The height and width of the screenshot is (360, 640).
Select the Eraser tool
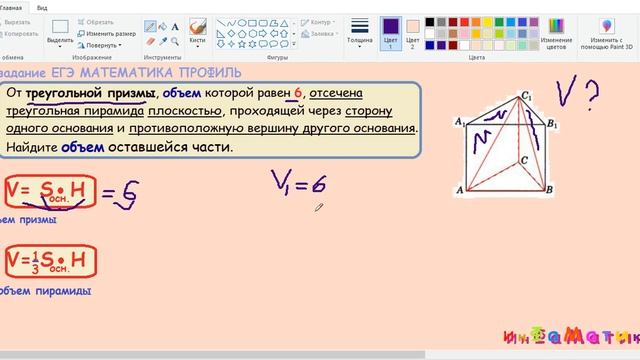click(x=150, y=41)
